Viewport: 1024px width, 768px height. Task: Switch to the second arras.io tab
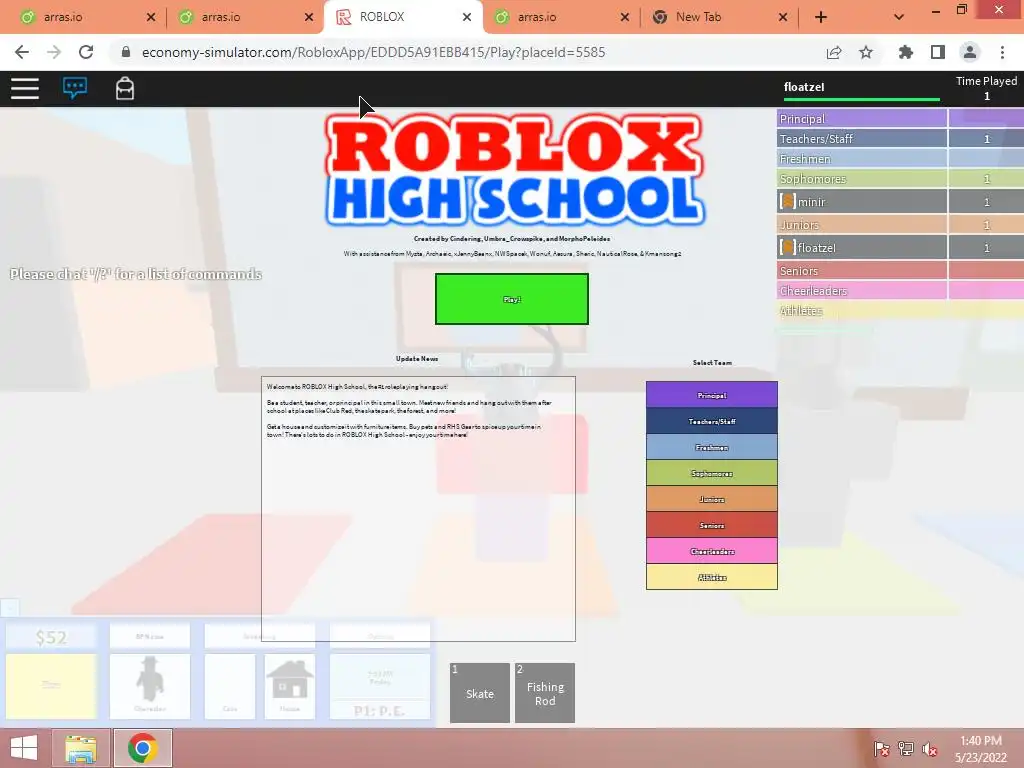coord(244,17)
